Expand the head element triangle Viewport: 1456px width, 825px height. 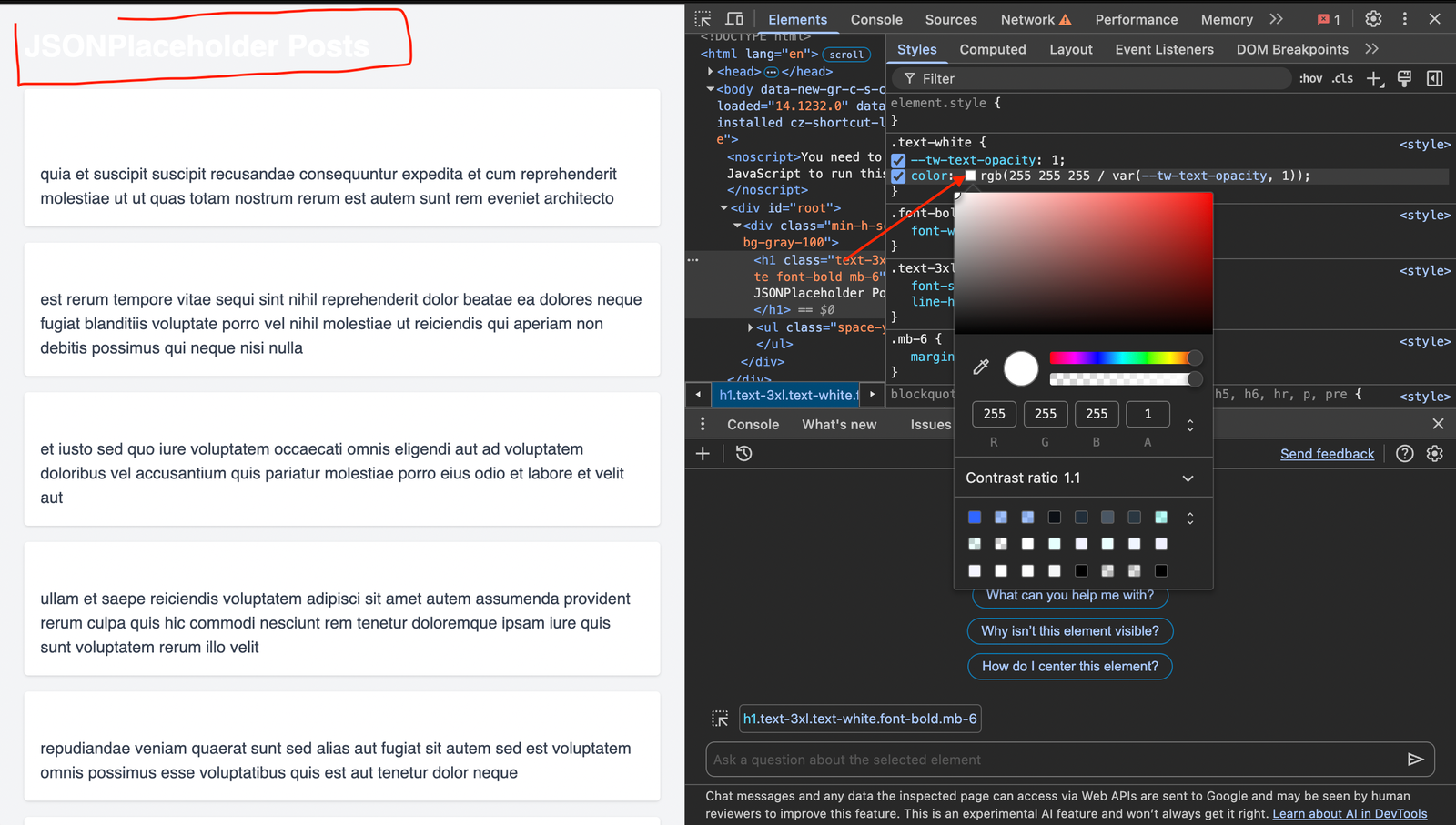point(710,72)
